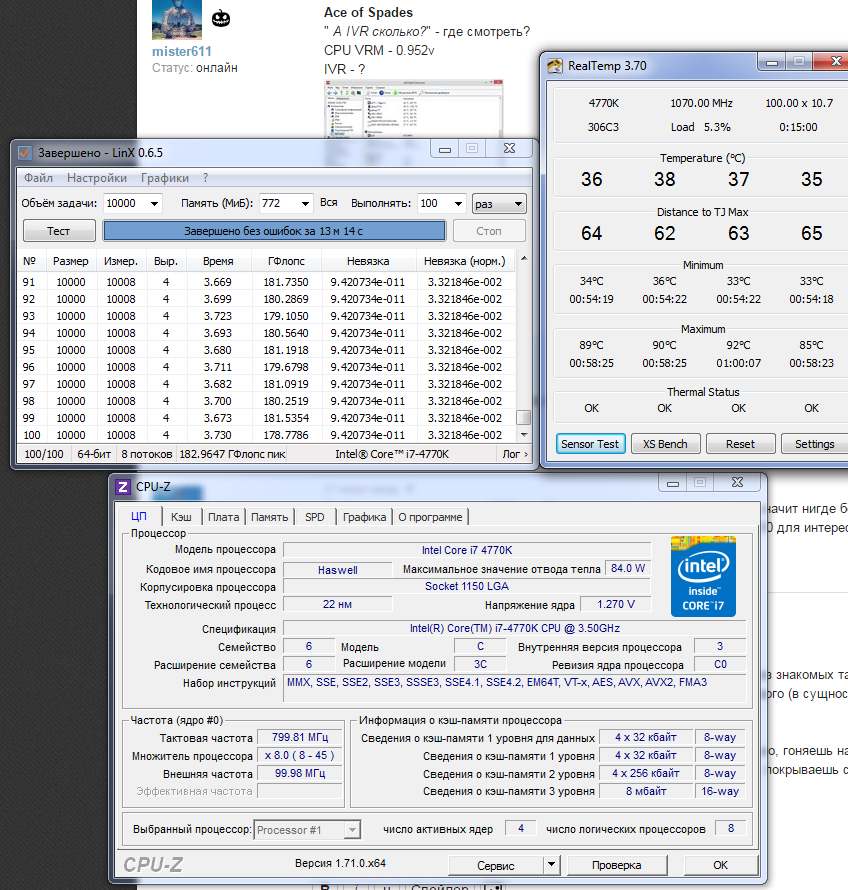This screenshot has width=848, height=890.
Task: Open the О программе tab in CPU-Z
Action: tap(430, 517)
